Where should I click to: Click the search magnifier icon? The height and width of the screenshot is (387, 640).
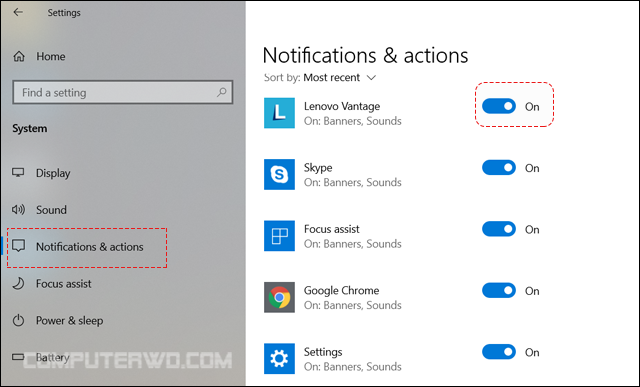coord(221,92)
